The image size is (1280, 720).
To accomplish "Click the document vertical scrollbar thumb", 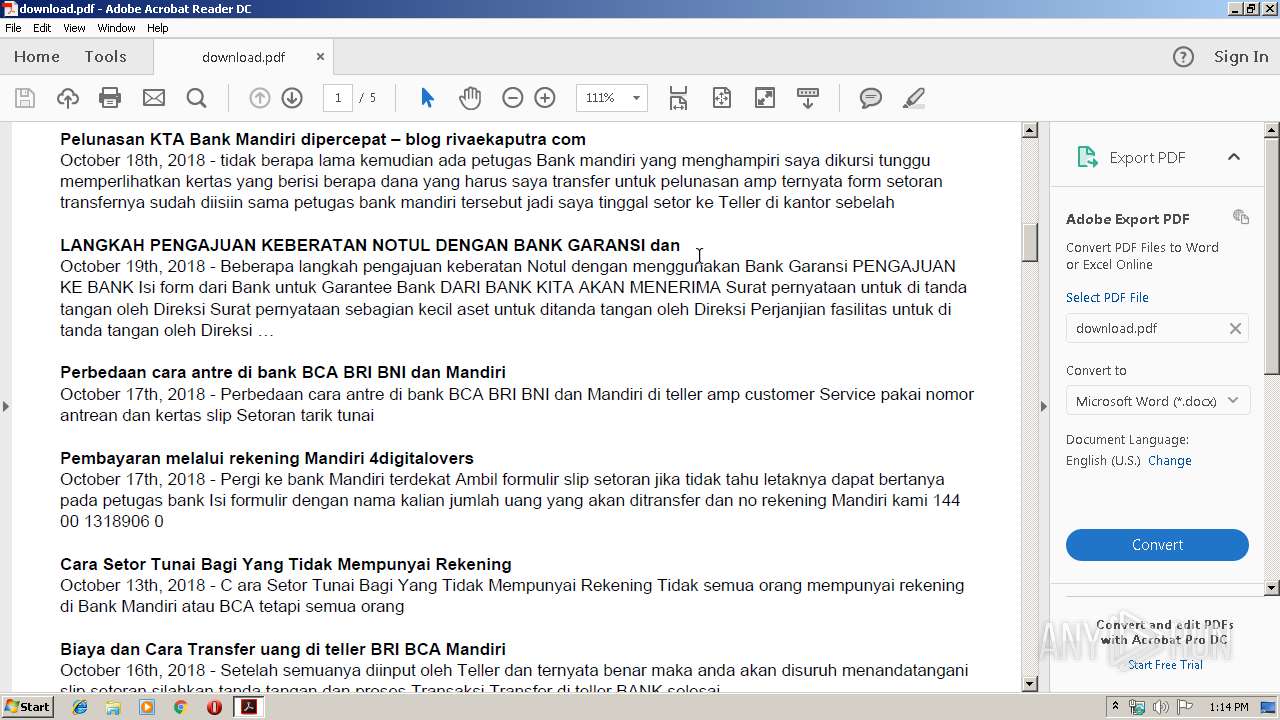I will (x=1029, y=243).
